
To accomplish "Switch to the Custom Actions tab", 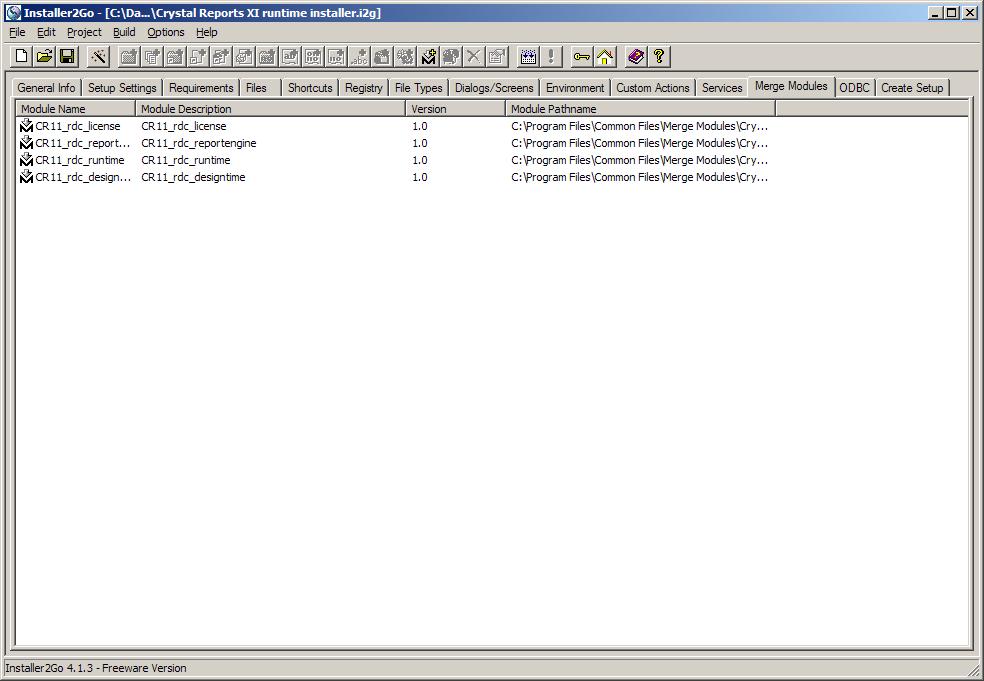I will (x=653, y=88).
